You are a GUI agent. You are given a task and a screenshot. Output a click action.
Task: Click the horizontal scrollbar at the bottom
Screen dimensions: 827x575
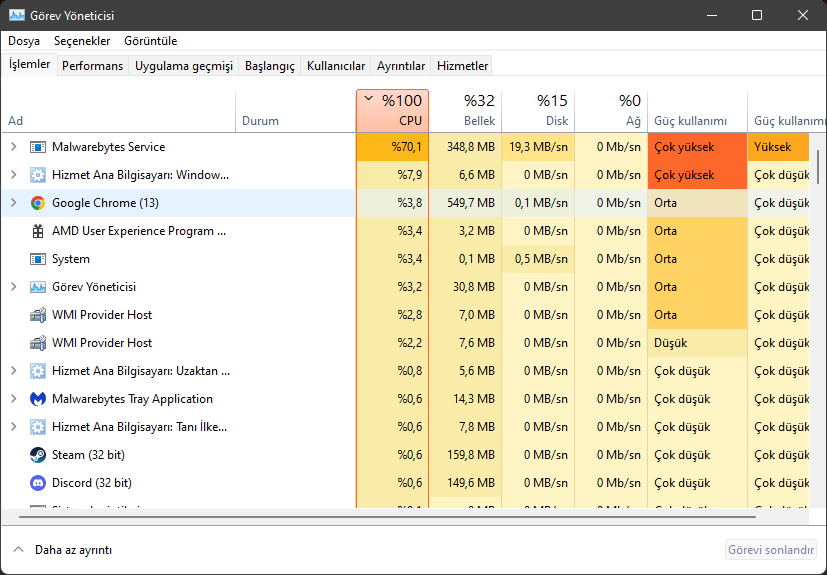pyautogui.click(x=387, y=517)
